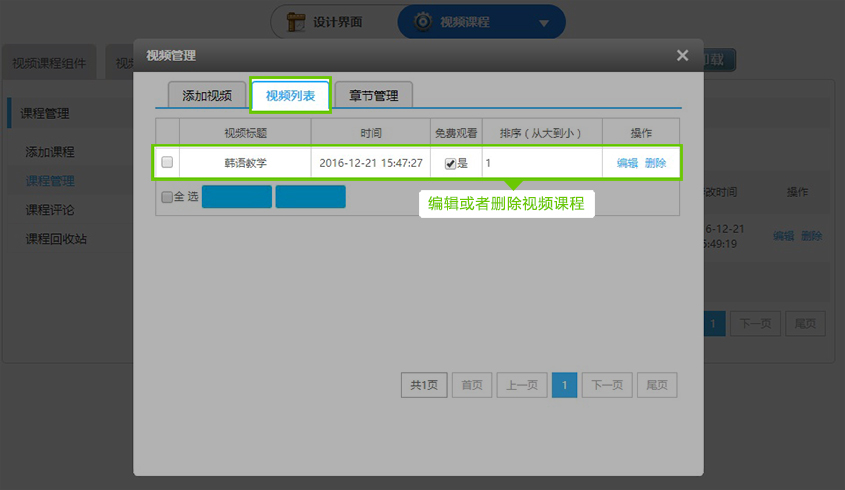The width and height of the screenshot is (845, 490).
Task: Open 课程回收站 in the sidebar
Action: (x=56, y=239)
